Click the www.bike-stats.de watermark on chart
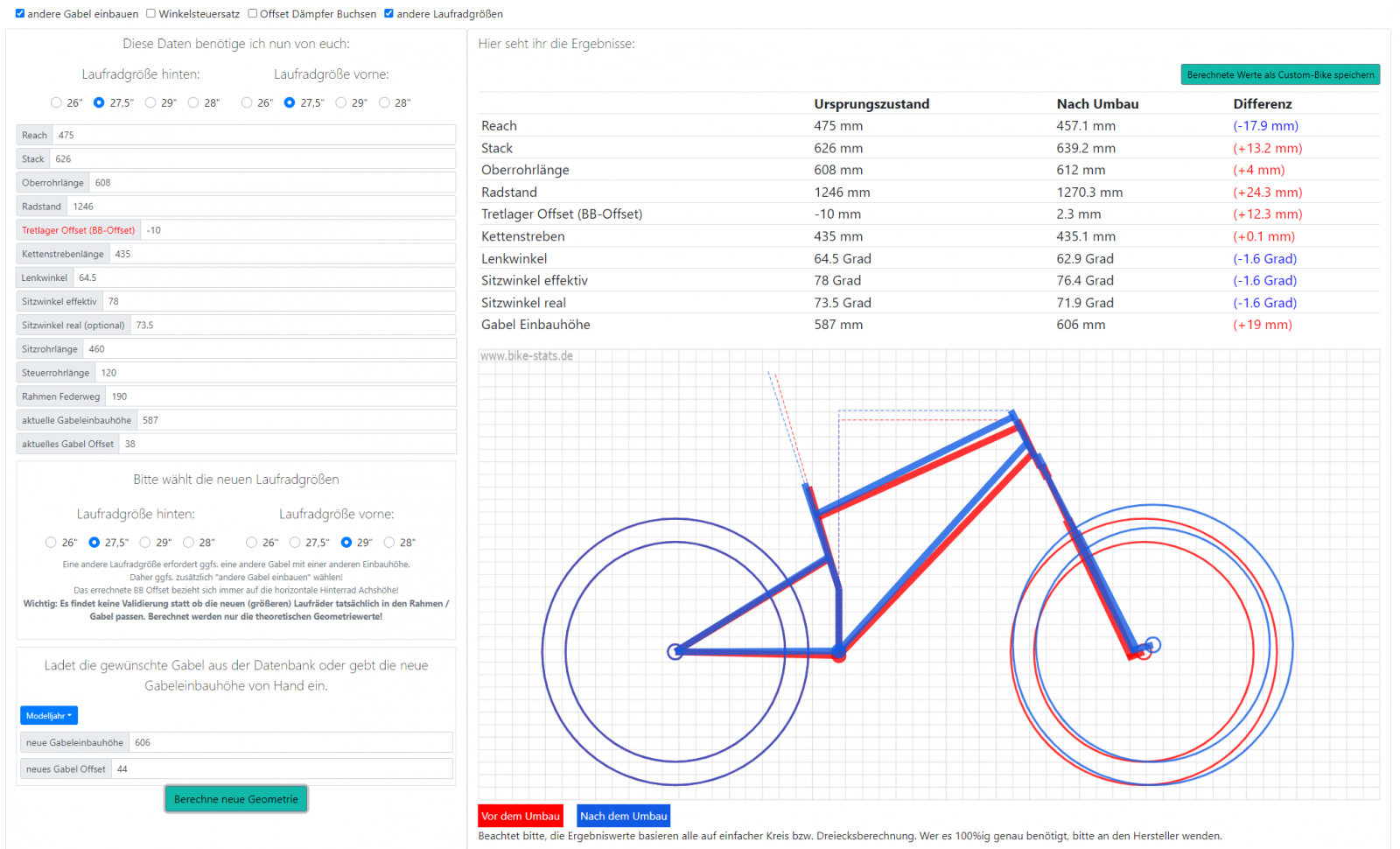 tap(527, 356)
